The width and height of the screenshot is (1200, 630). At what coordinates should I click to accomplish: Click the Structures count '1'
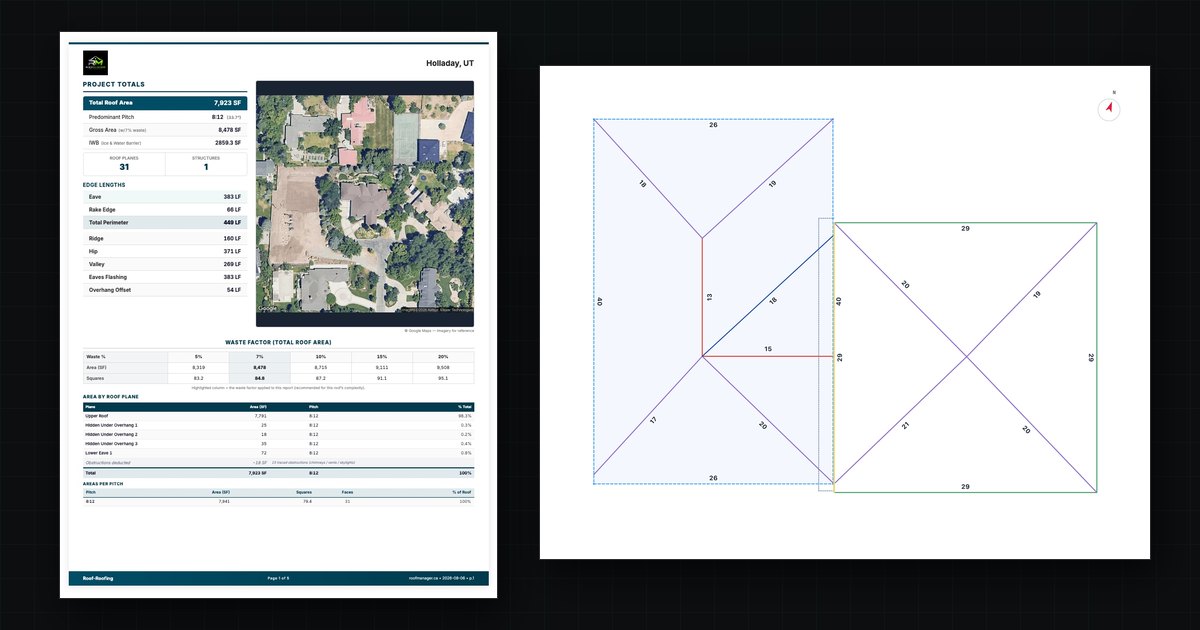tap(206, 167)
